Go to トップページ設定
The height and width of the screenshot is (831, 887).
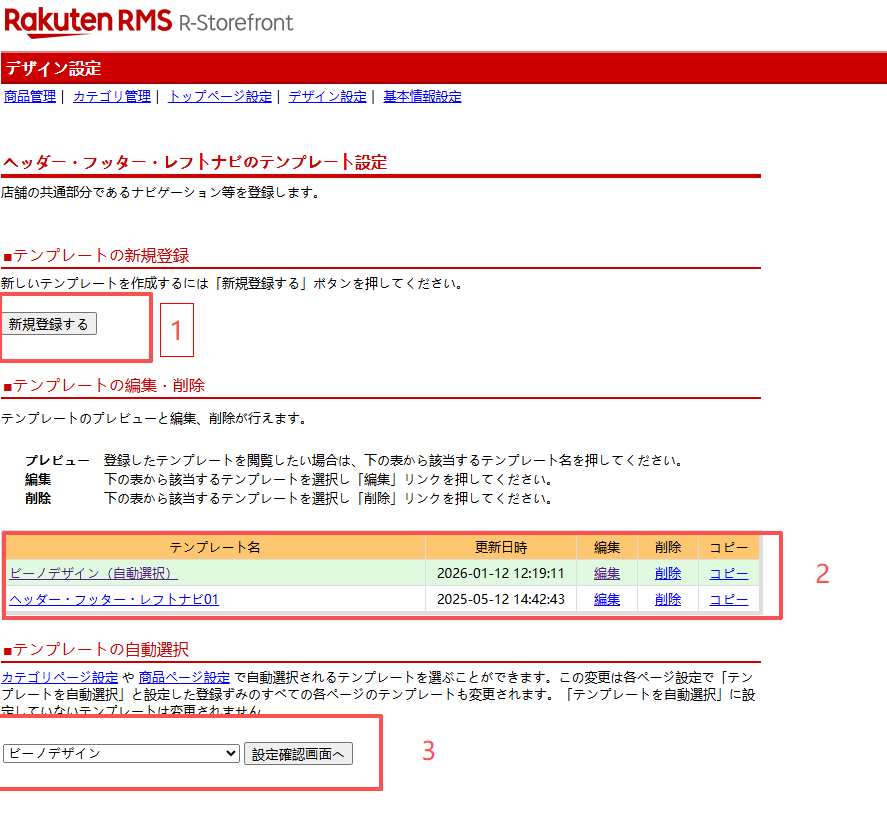point(220,97)
